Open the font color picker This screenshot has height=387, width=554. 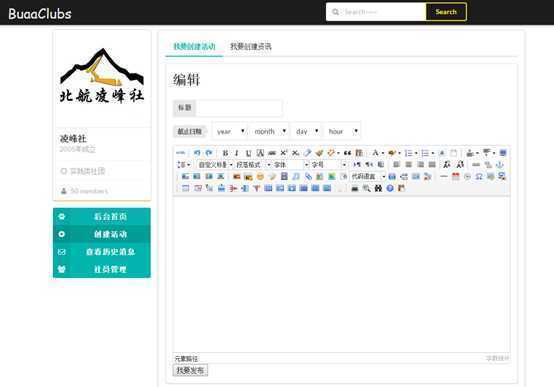click(x=377, y=153)
